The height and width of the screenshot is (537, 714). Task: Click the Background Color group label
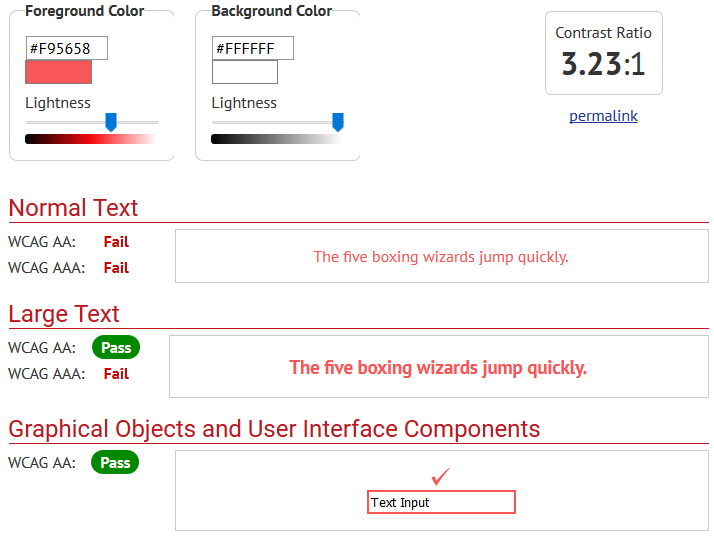point(272,11)
